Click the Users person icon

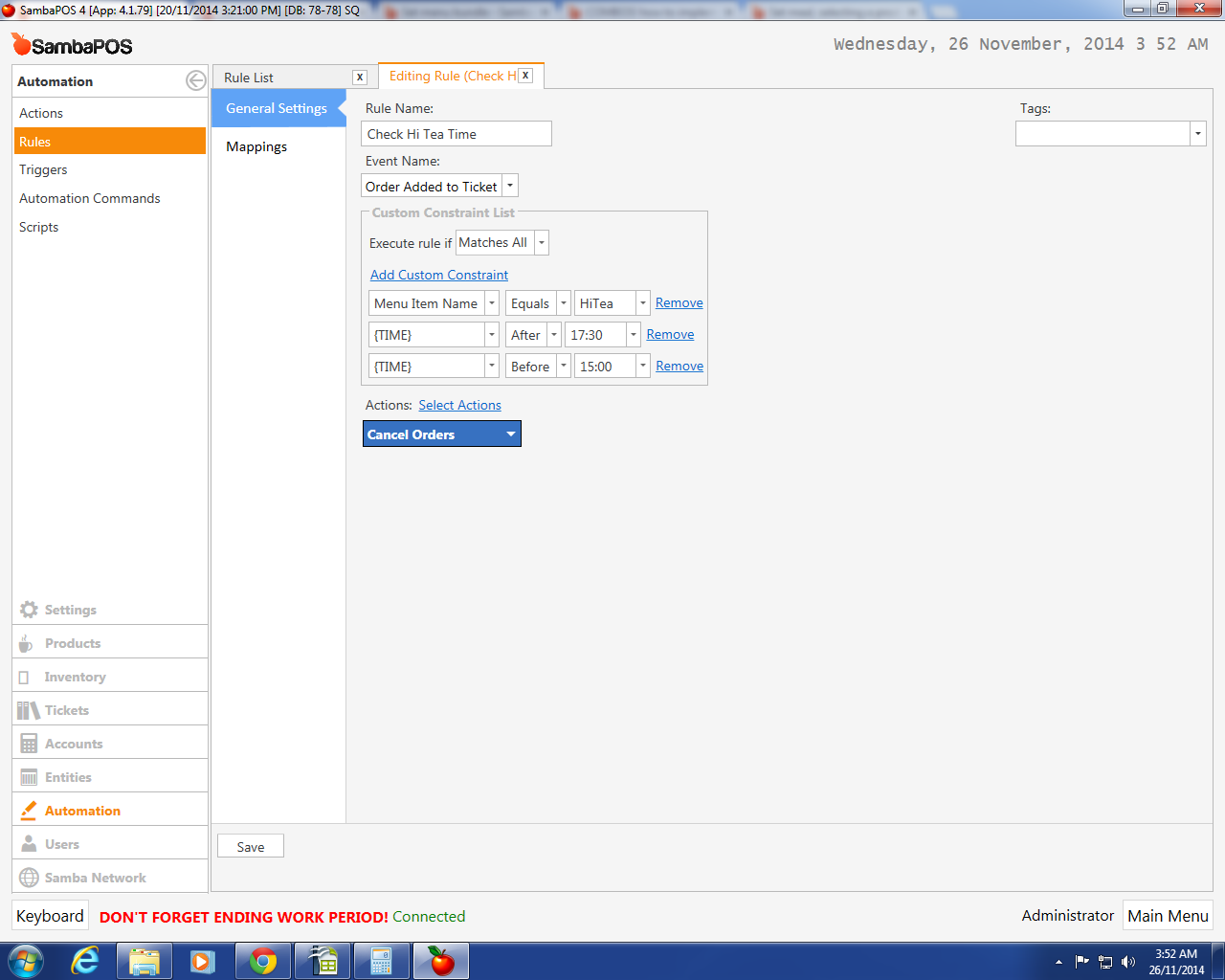tap(29, 844)
